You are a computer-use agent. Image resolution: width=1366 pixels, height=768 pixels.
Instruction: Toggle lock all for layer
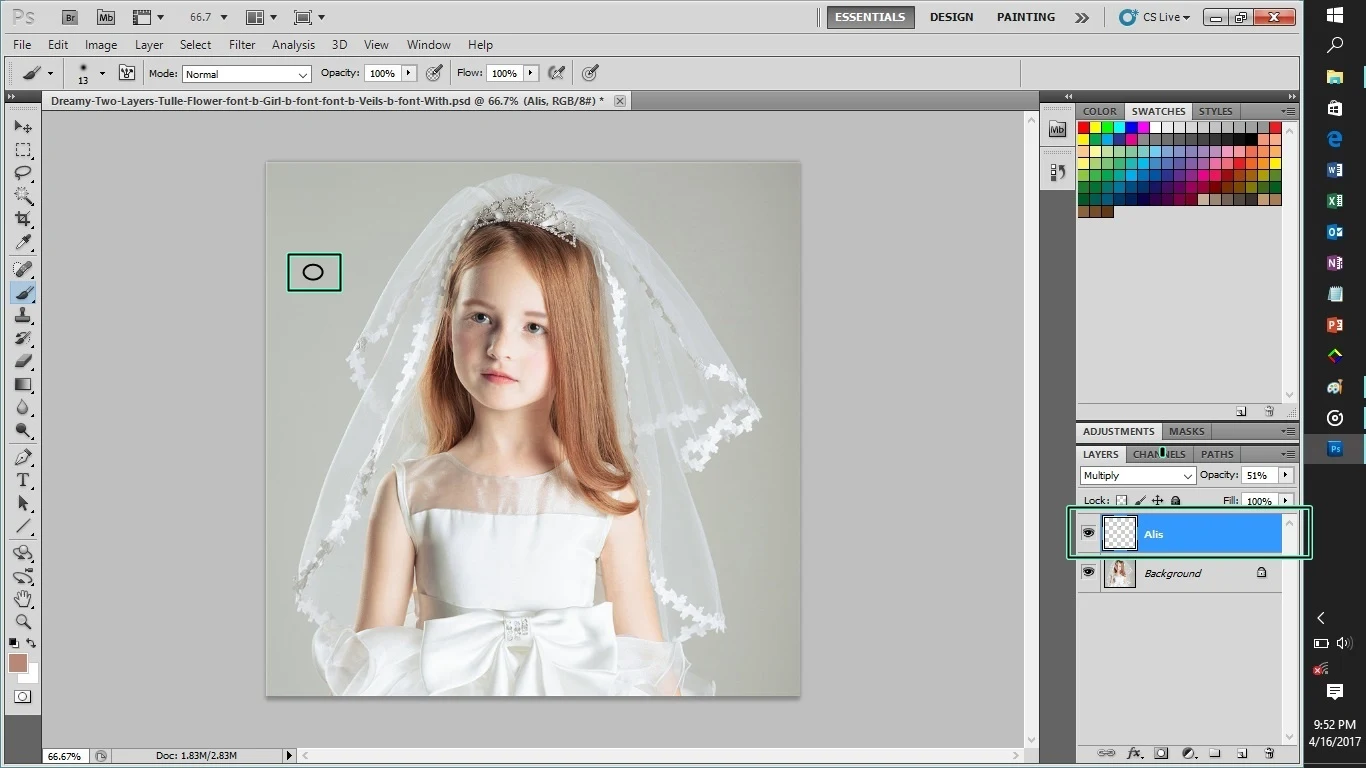(x=1176, y=501)
